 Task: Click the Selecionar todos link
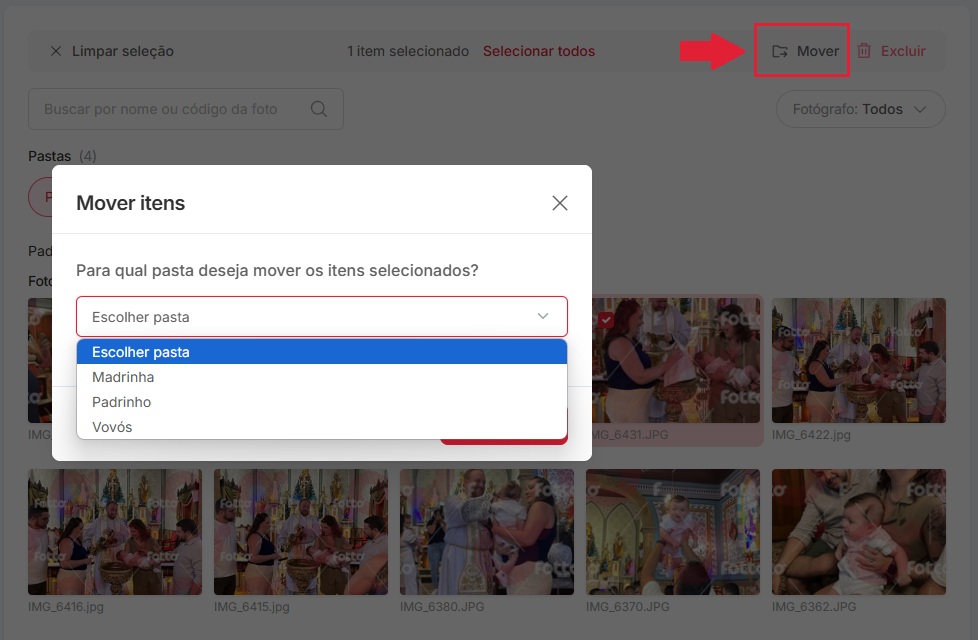539,51
